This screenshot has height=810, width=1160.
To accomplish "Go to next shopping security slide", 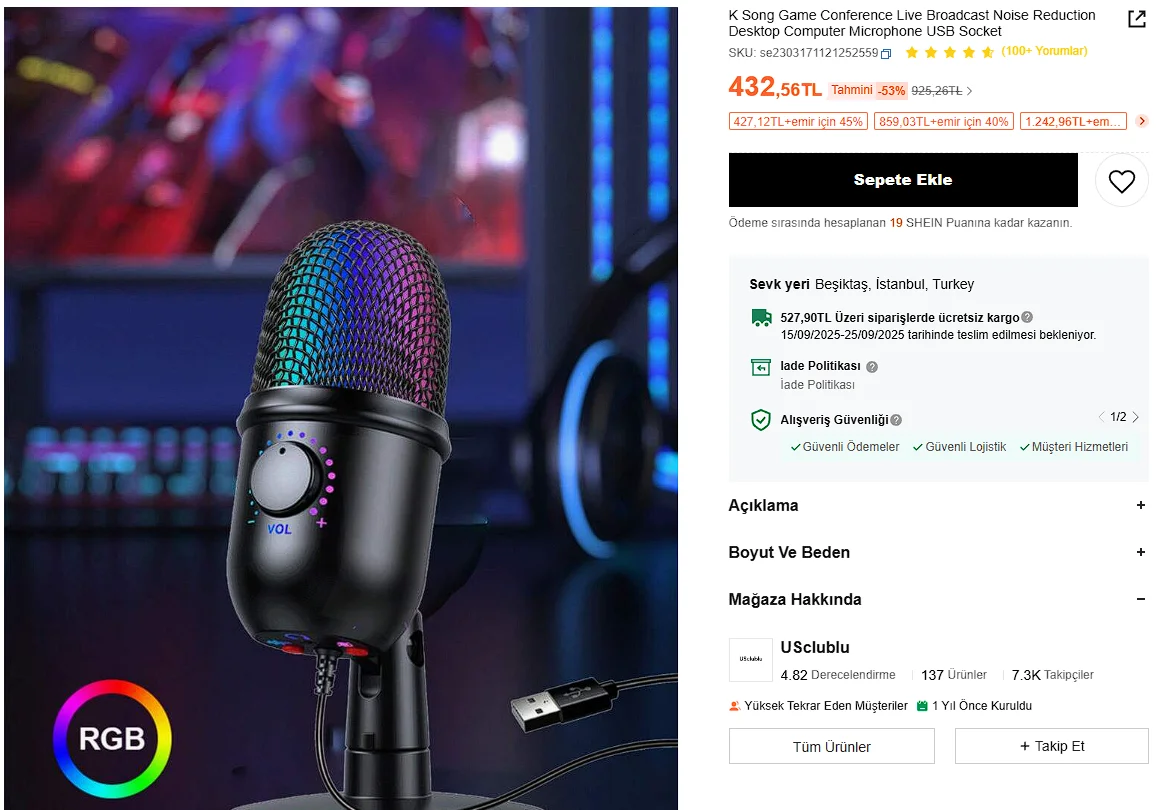I will 1135,417.
